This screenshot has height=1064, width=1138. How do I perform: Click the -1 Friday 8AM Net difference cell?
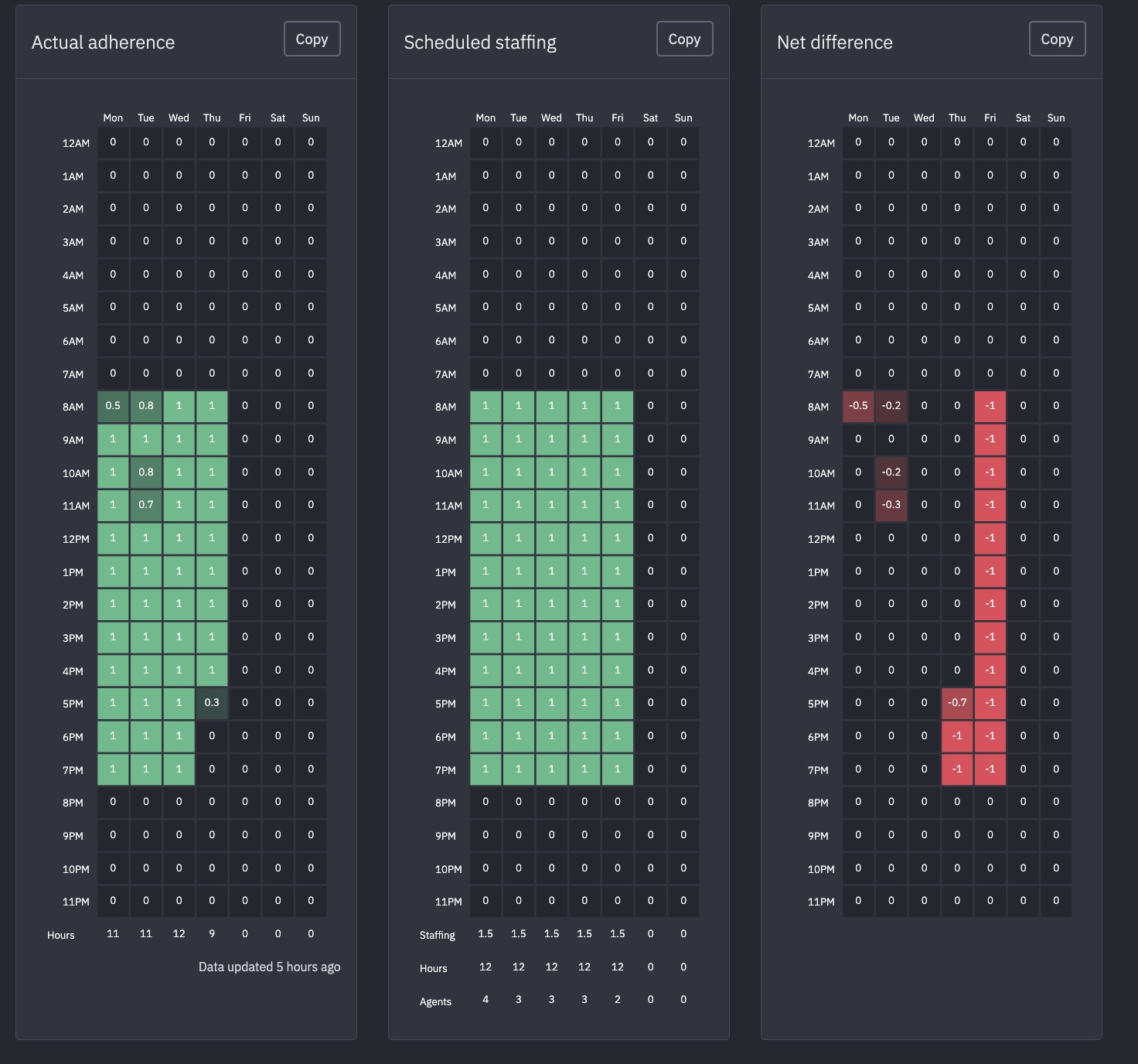(990, 406)
